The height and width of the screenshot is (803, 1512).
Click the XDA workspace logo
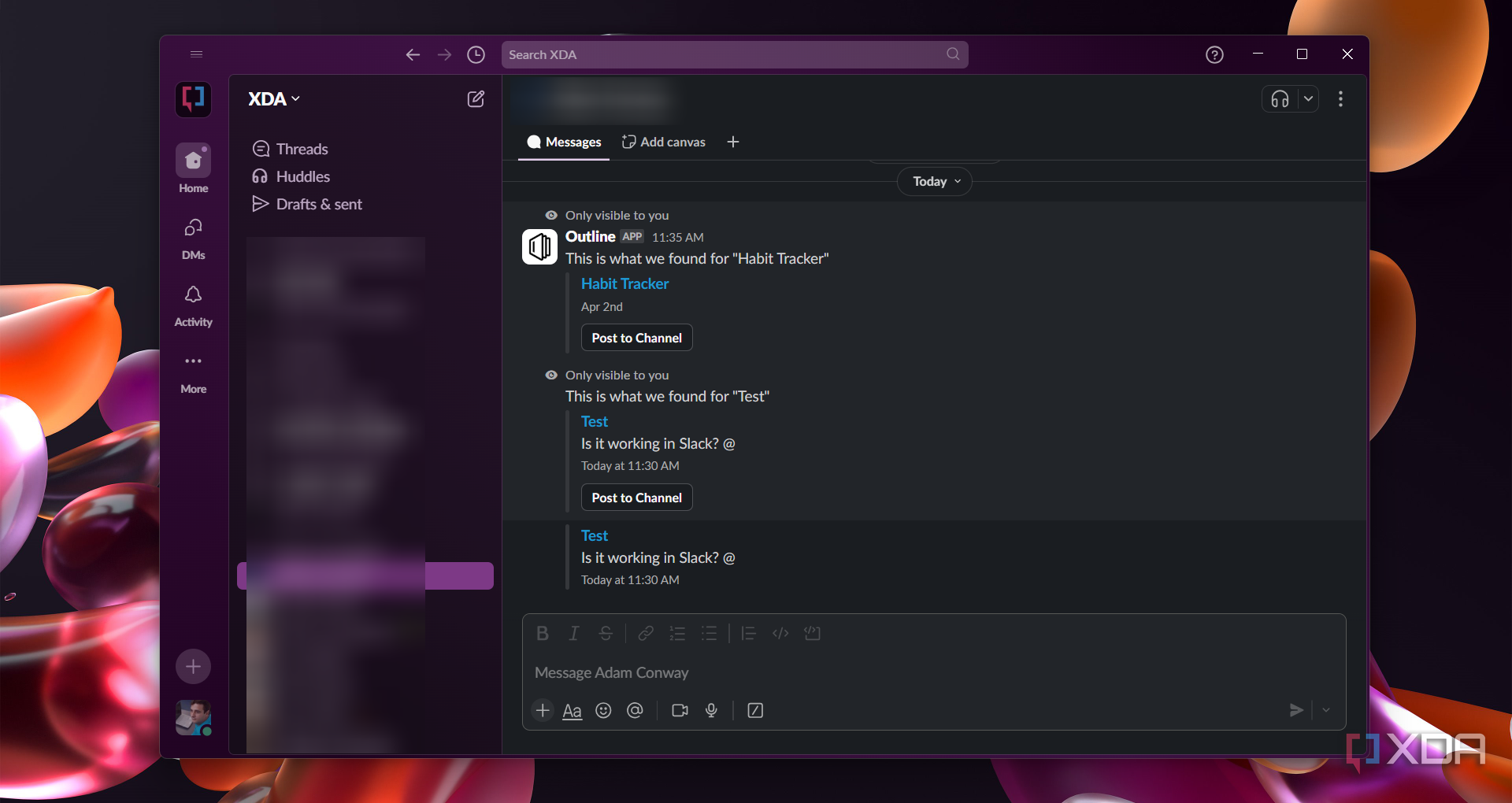click(193, 99)
